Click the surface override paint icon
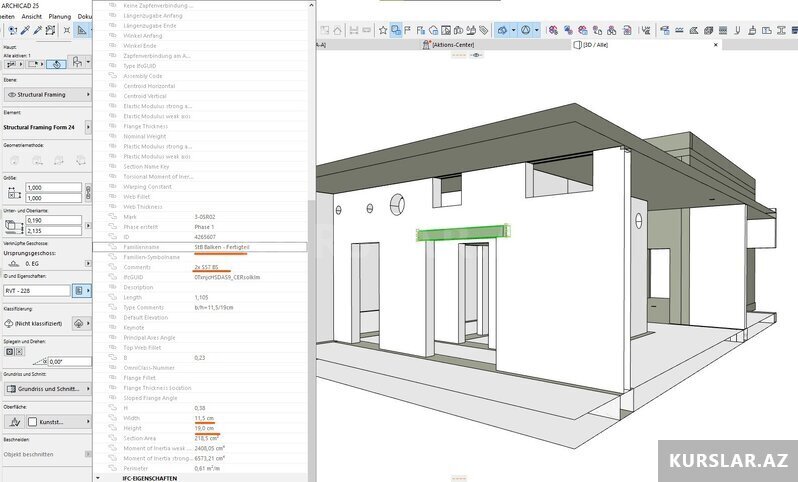The image size is (798, 482). click(13, 422)
